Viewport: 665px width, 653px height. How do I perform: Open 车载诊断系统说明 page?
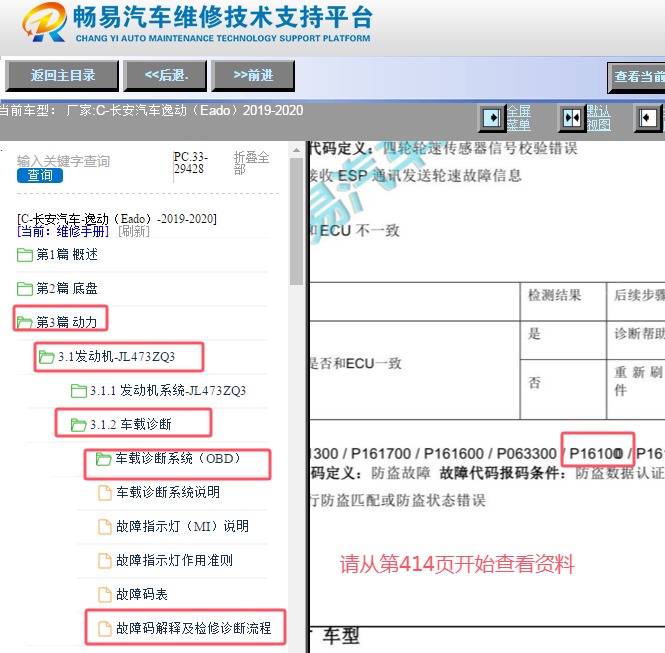168,492
